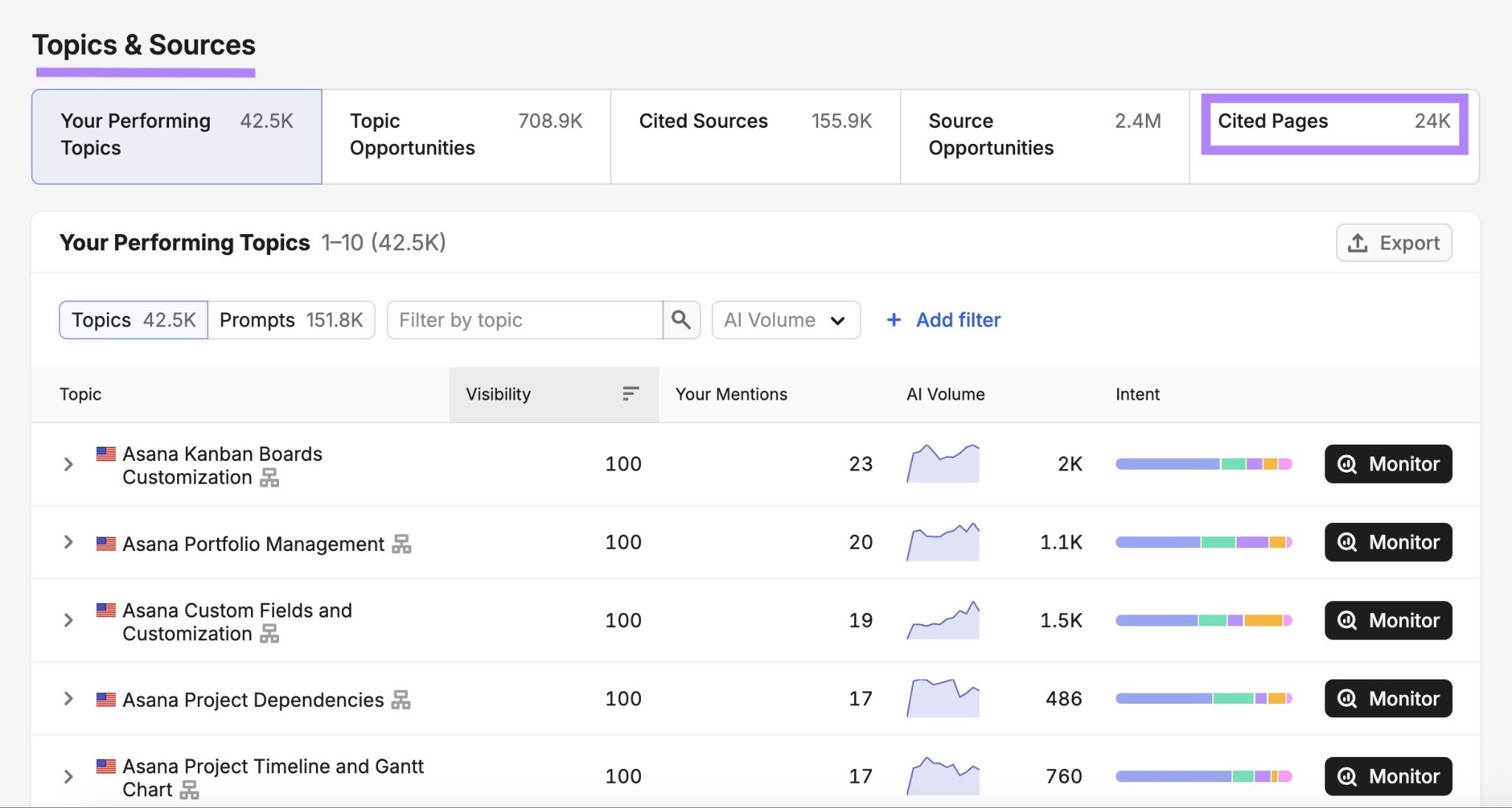Open the Source Opportunities tab

tap(1045, 137)
